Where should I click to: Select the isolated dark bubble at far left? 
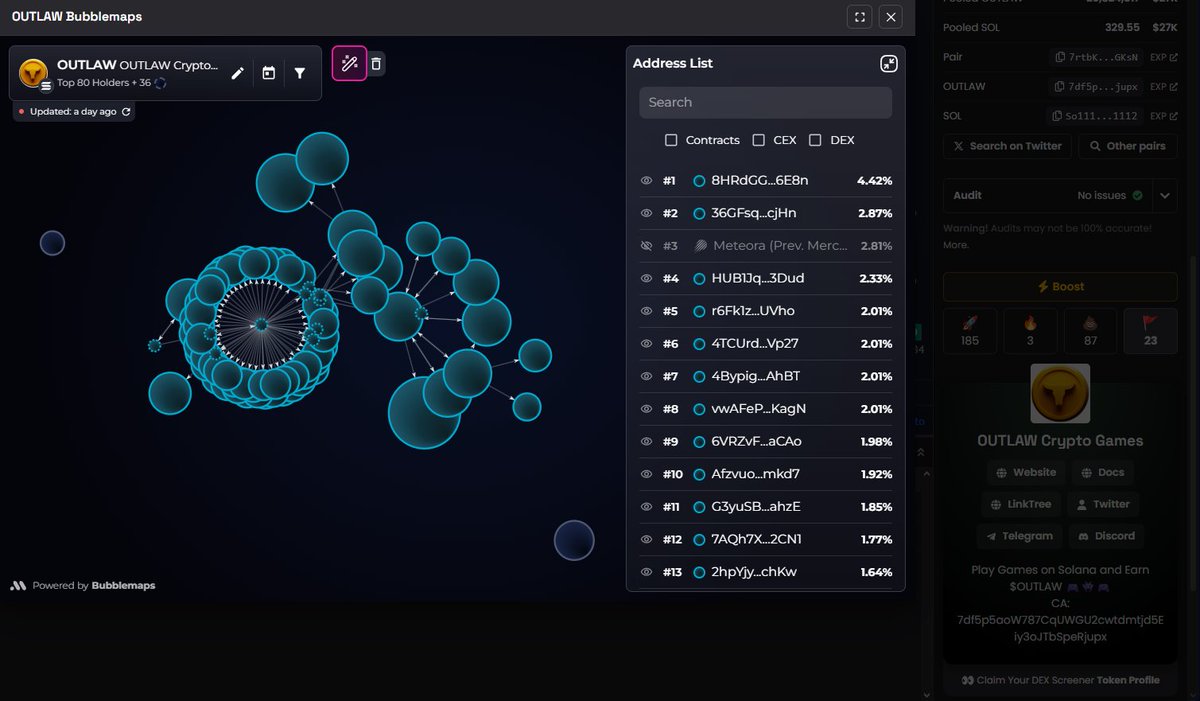[x=52, y=243]
